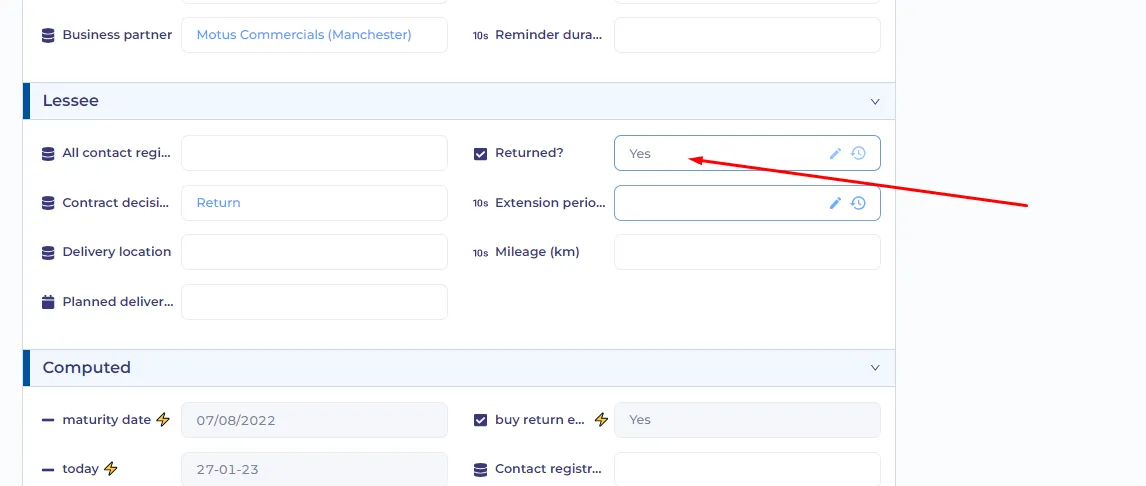The height and width of the screenshot is (486, 1146).
Task: Open the Contract decision field showing Return
Action: (x=314, y=203)
